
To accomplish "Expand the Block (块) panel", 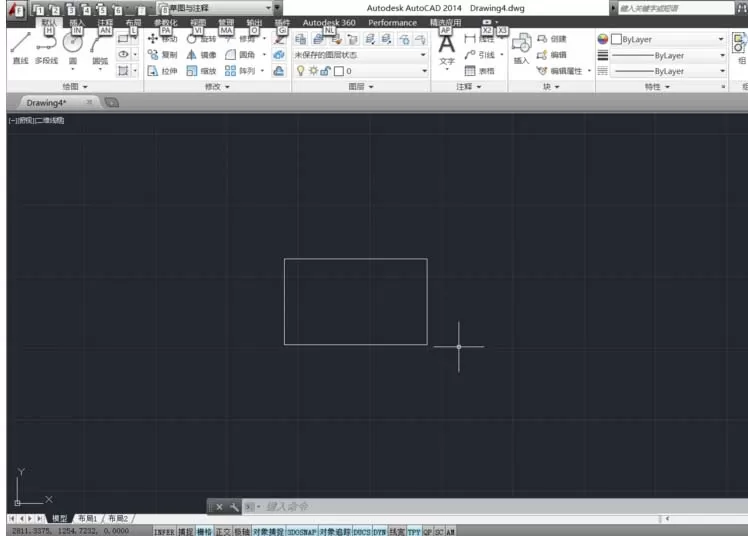I will coord(551,86).
